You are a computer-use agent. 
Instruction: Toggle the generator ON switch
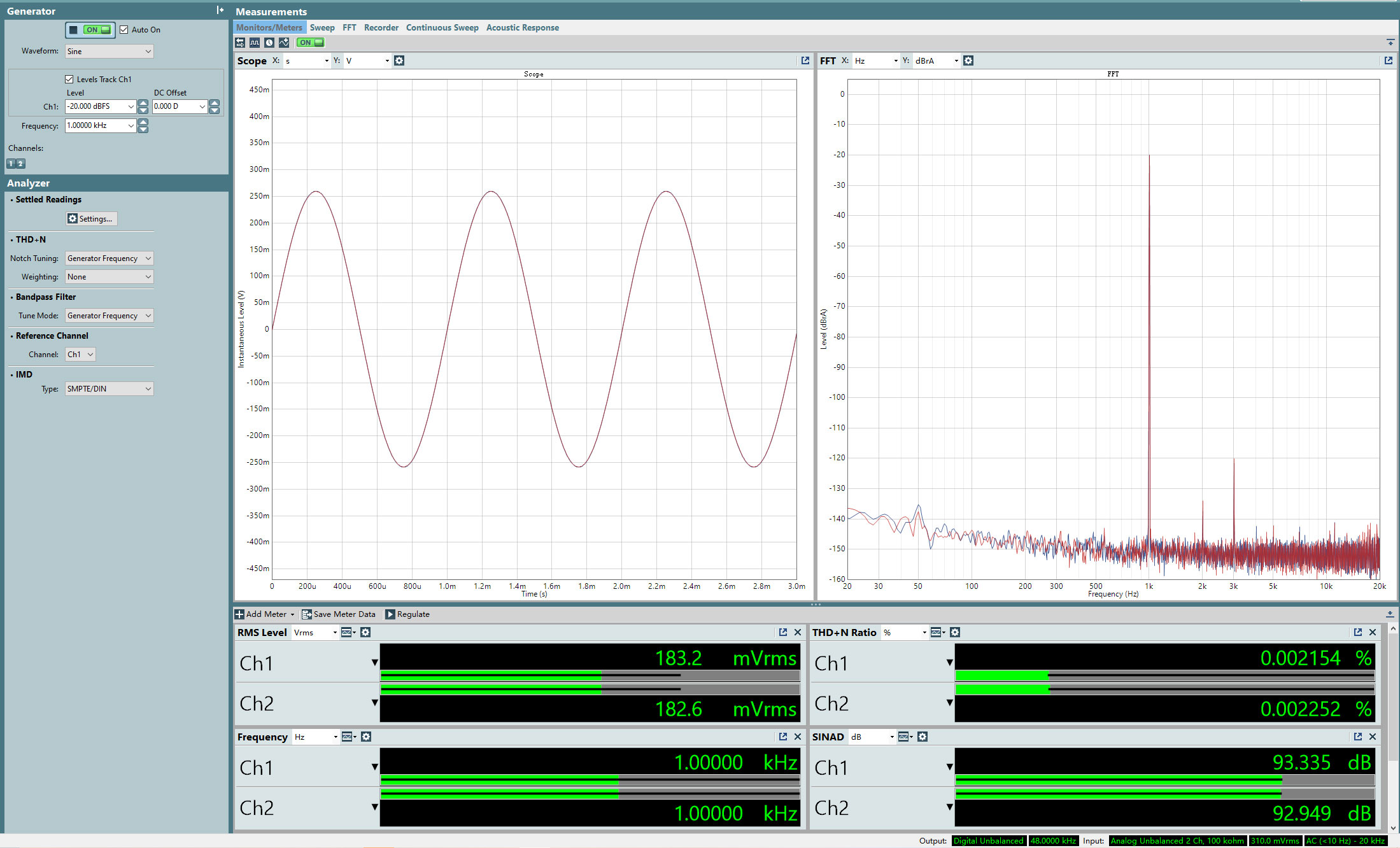coord(97,30)
